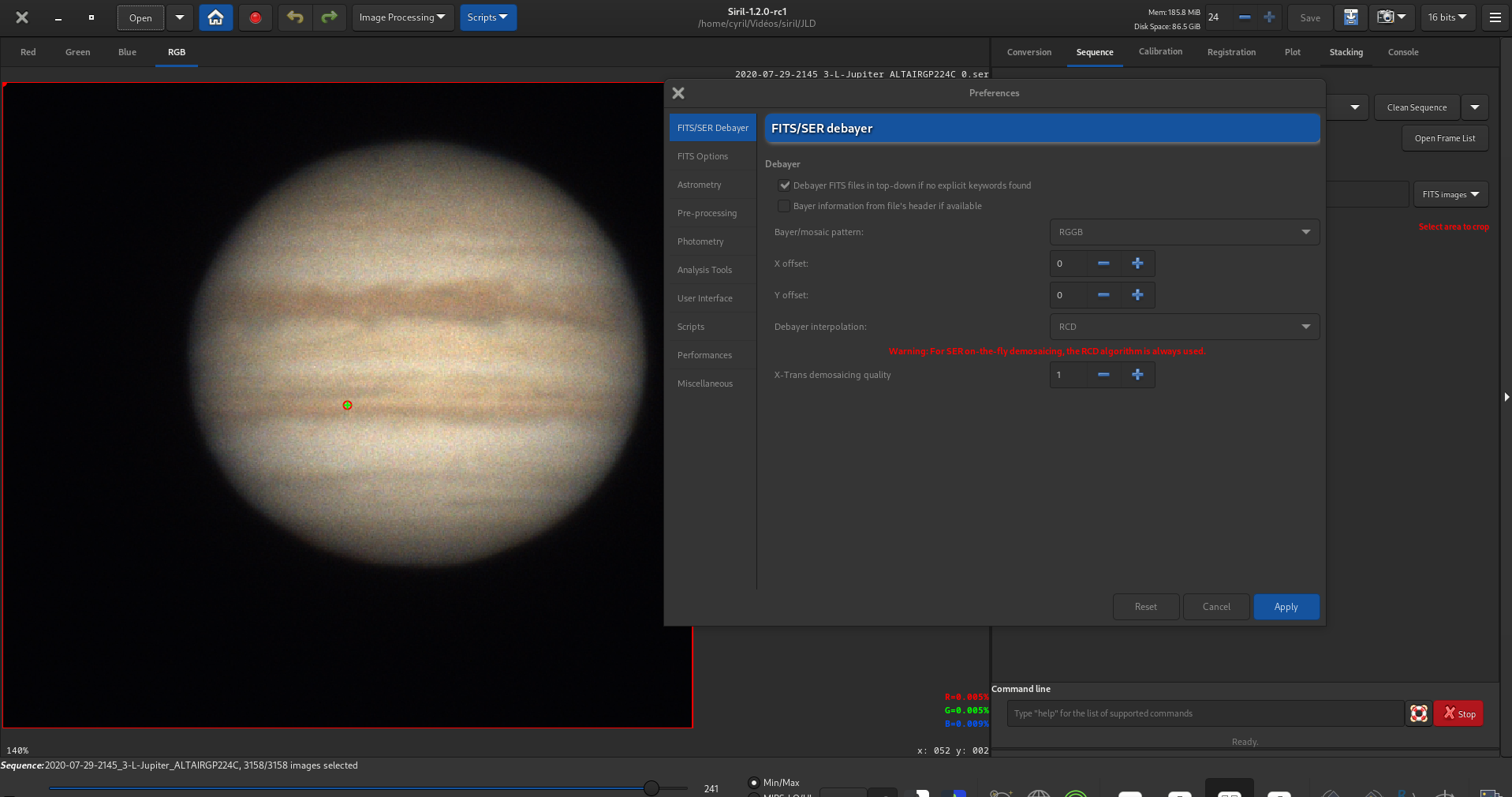Open the Image Processing dropdown menu
1512x797 pixels.
pos(402,17)
